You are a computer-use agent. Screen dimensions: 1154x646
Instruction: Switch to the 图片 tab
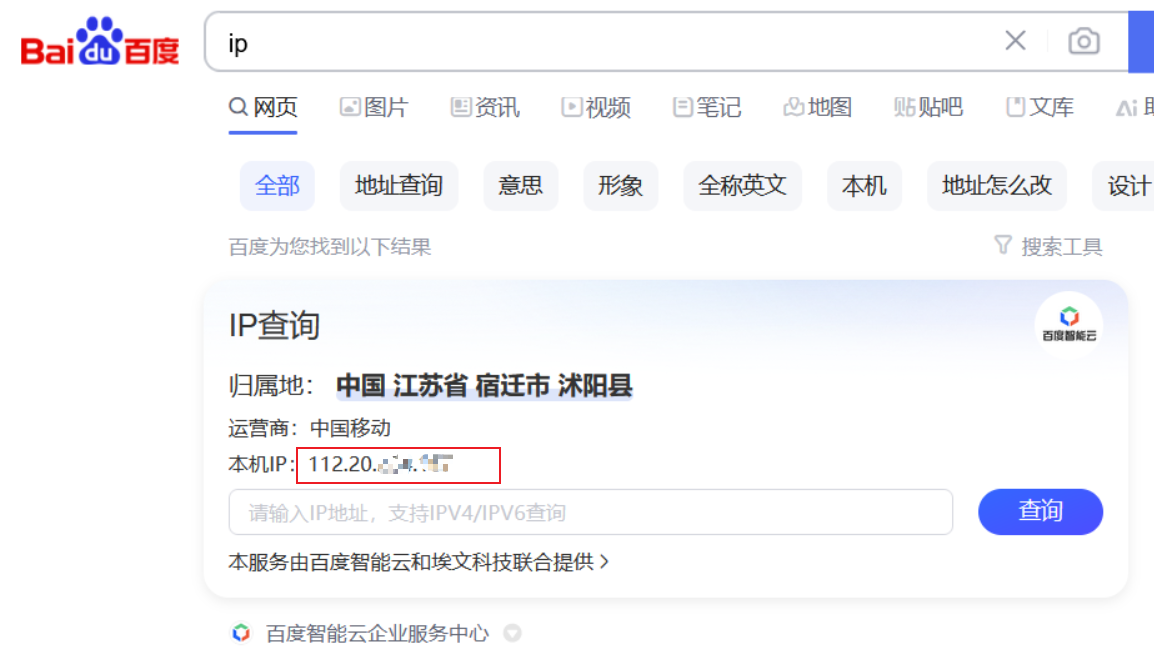374,107
